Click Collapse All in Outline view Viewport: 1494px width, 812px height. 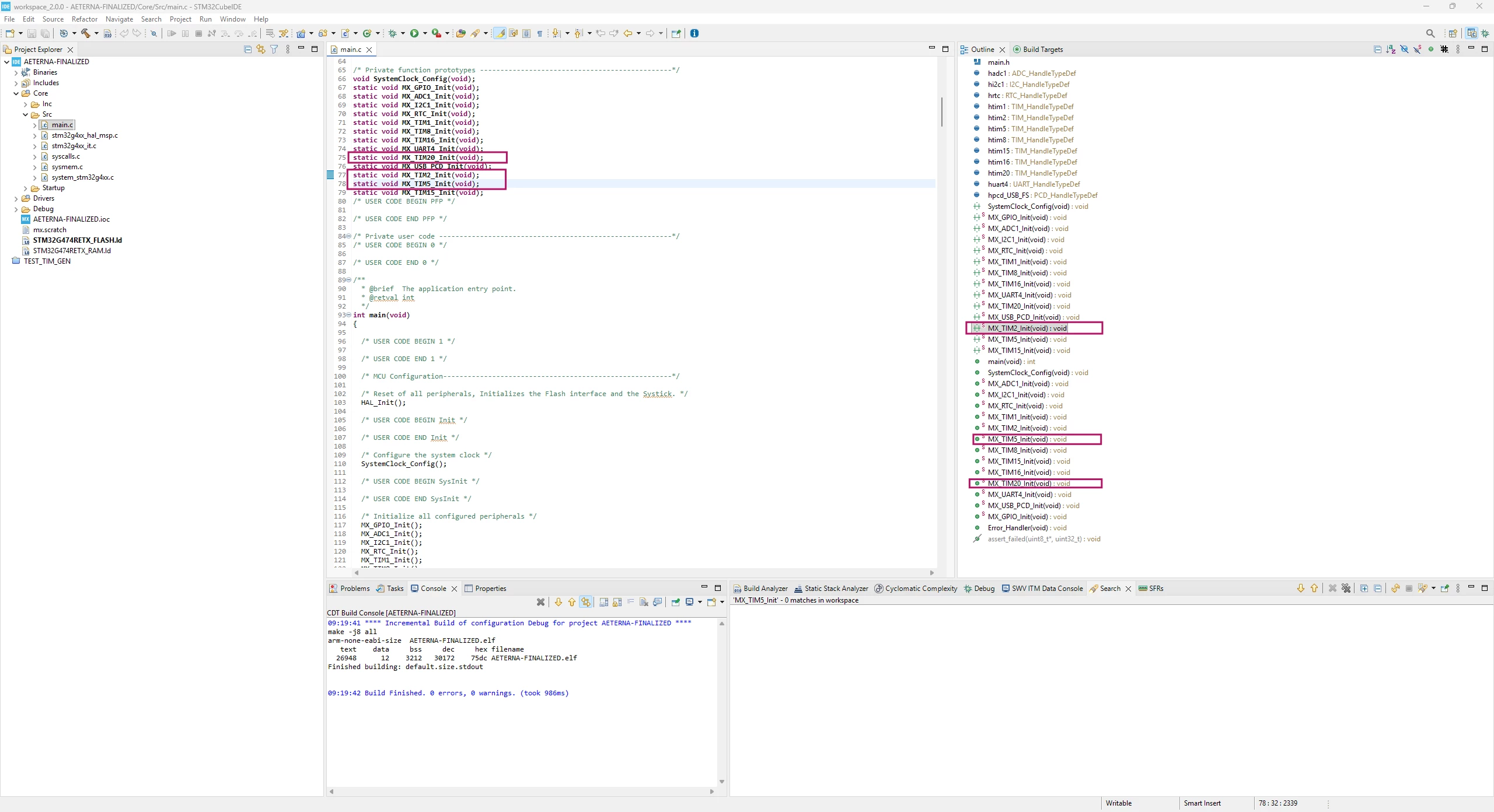(1377, 50)
